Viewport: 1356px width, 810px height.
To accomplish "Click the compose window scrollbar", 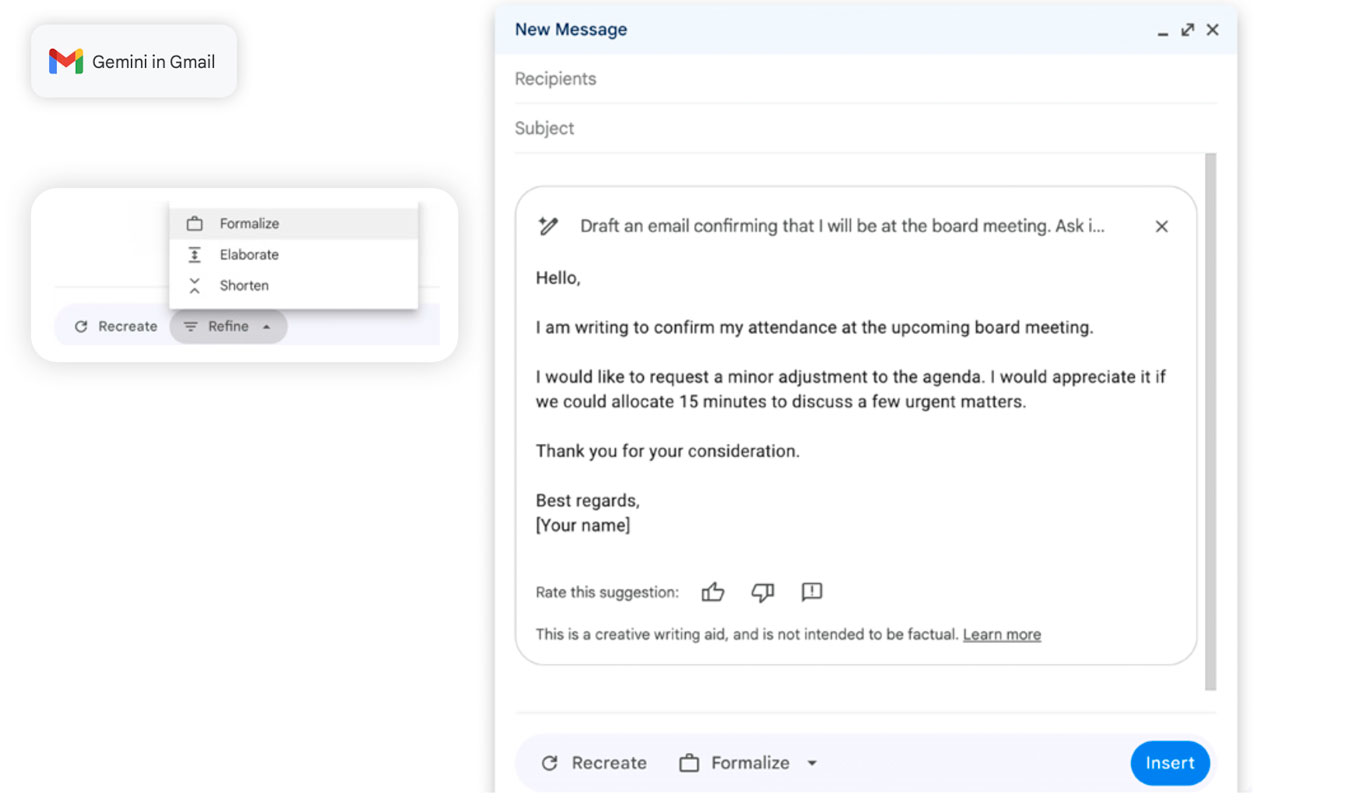I will click(1211, 421).
